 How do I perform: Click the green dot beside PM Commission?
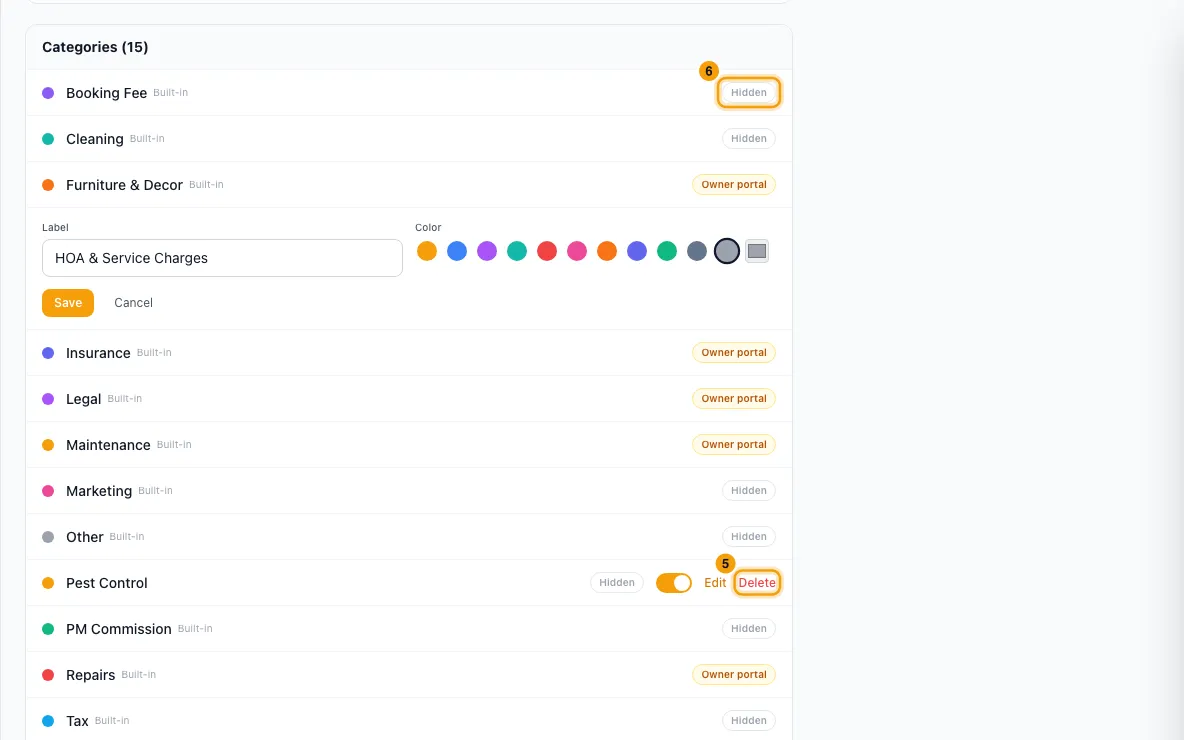[x=48, y=629]
